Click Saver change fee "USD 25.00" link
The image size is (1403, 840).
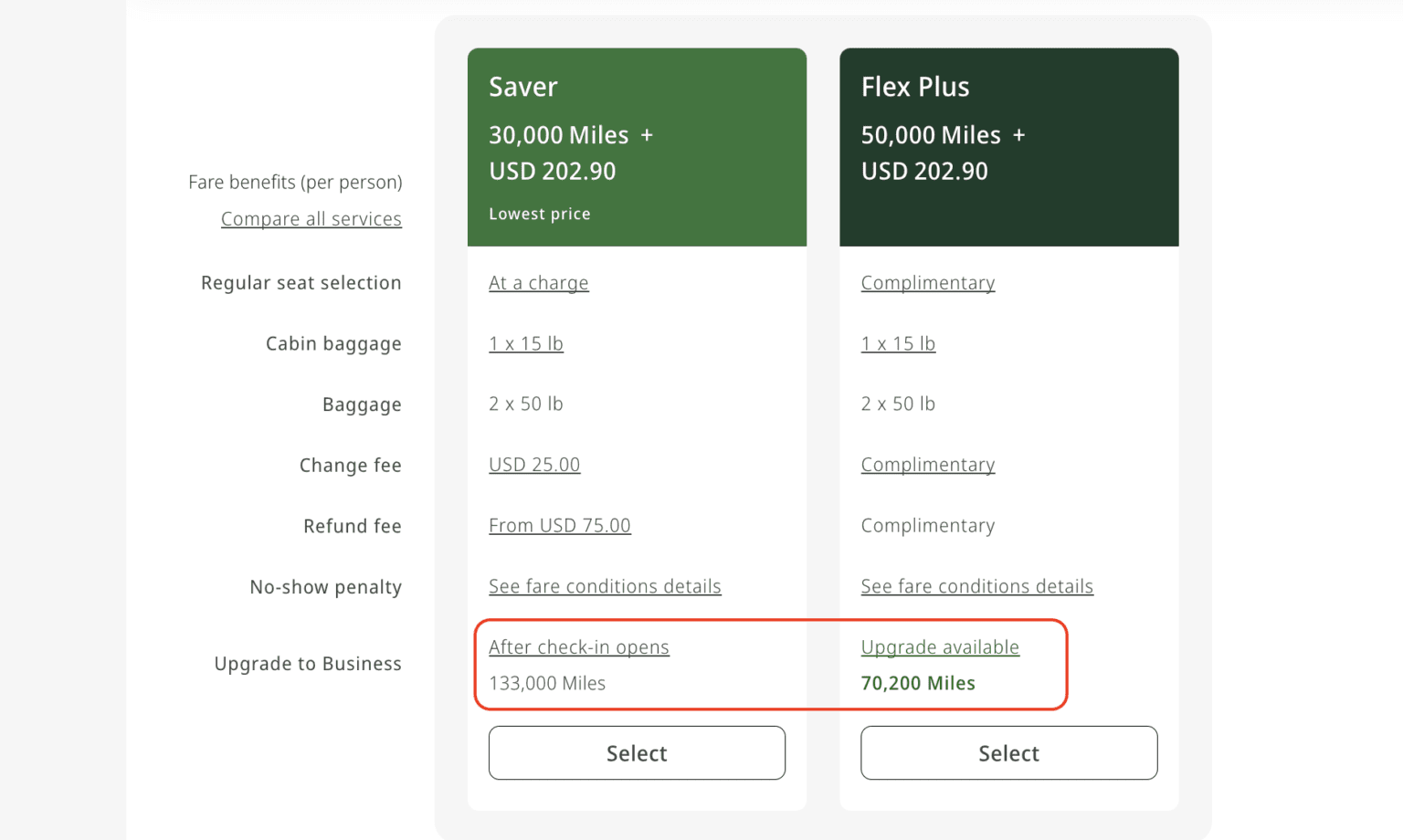(x=533, y=465)
